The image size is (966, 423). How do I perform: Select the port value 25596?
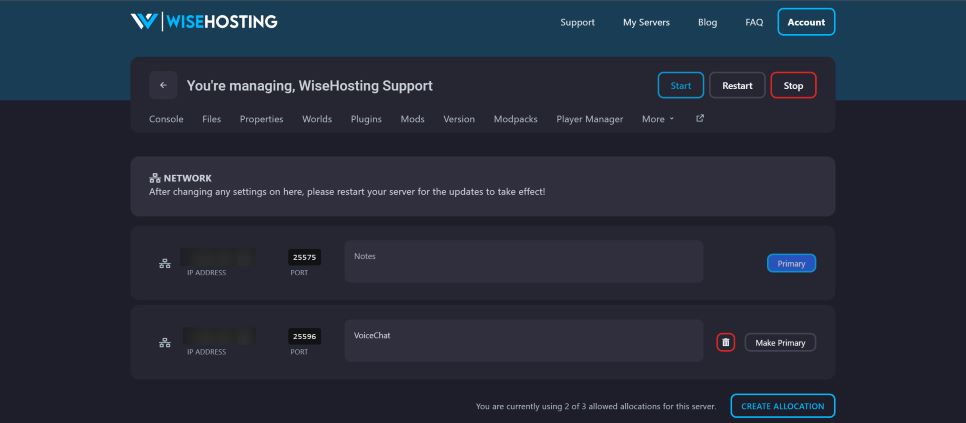click(x=304, y=337)
